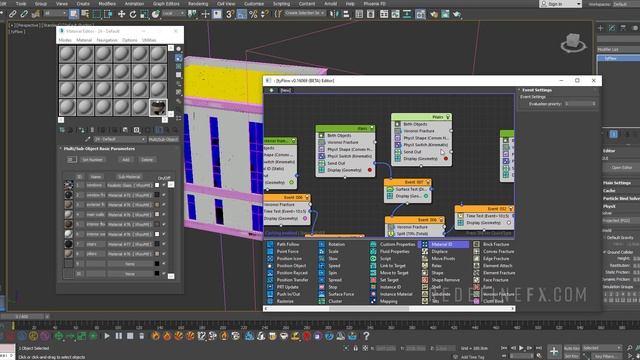Click Play Animation in bottom controls
640x360 pixels.
point(521,348)
